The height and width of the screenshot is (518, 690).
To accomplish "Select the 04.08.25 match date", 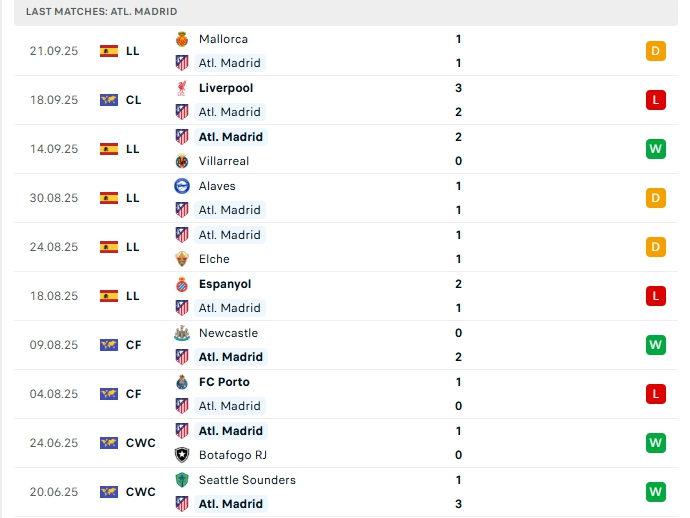I will coord(54,394).
